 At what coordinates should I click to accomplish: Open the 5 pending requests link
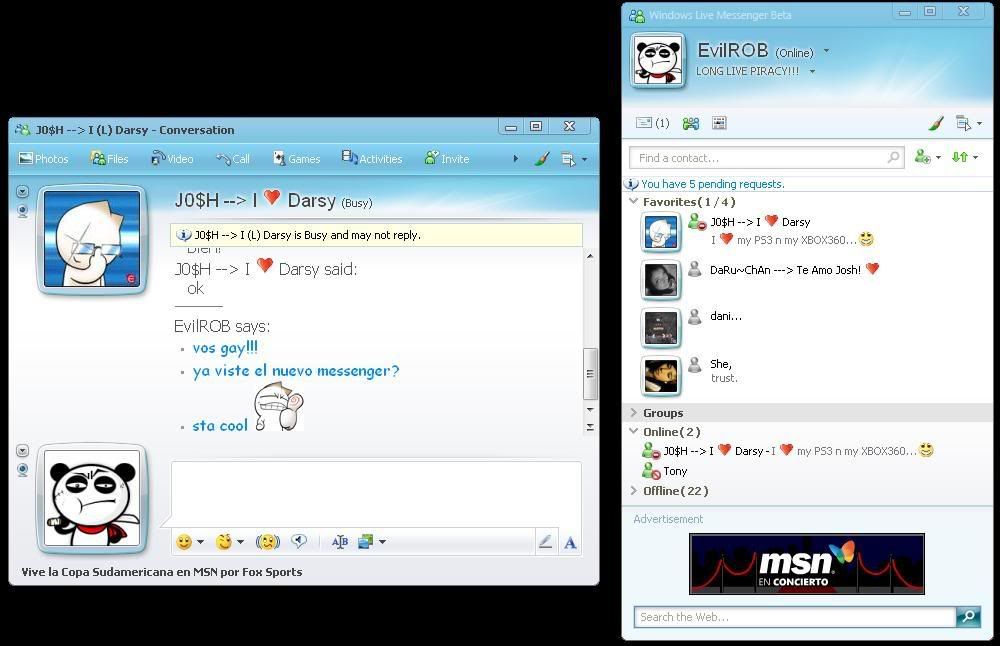tap(712, 184)
